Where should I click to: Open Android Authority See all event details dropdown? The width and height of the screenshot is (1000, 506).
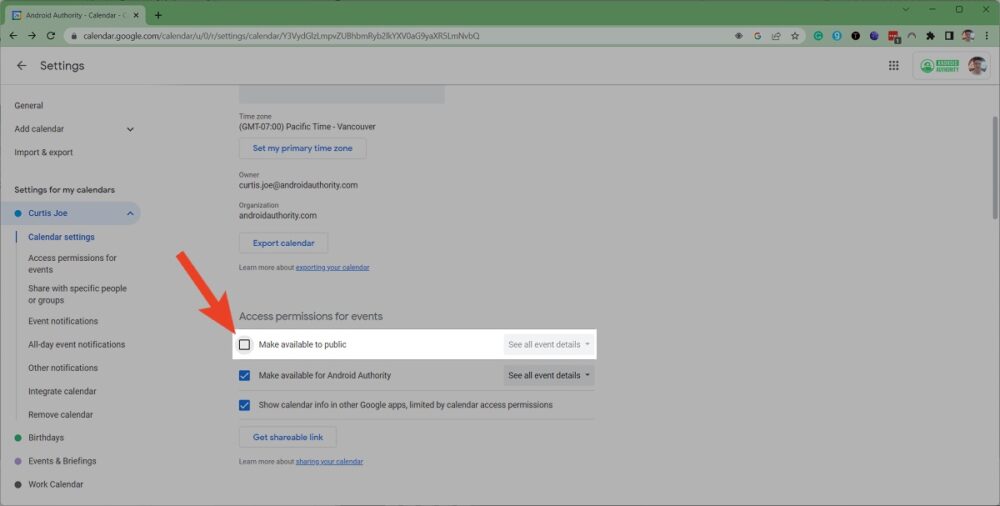549,375
